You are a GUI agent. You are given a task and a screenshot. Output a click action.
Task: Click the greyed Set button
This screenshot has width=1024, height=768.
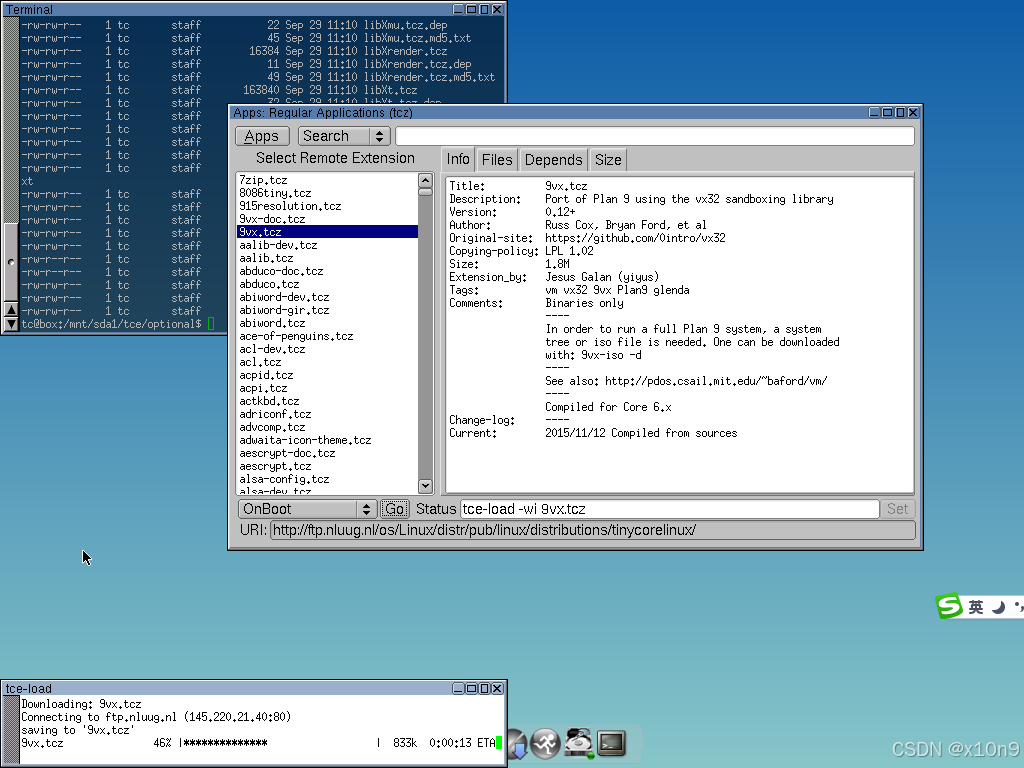(x=897, y=509)
